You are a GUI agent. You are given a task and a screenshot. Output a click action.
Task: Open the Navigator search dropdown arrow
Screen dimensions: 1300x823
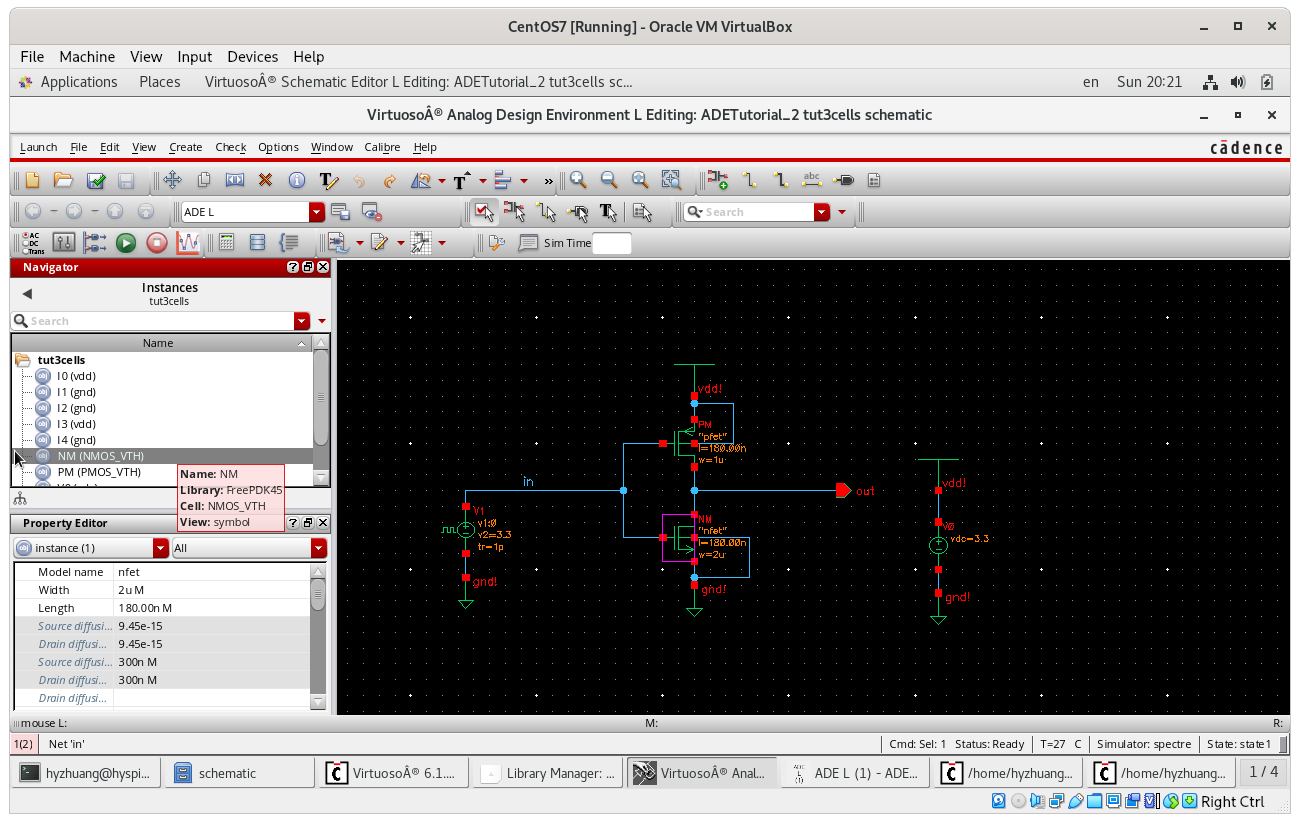(x=302, y=321)
